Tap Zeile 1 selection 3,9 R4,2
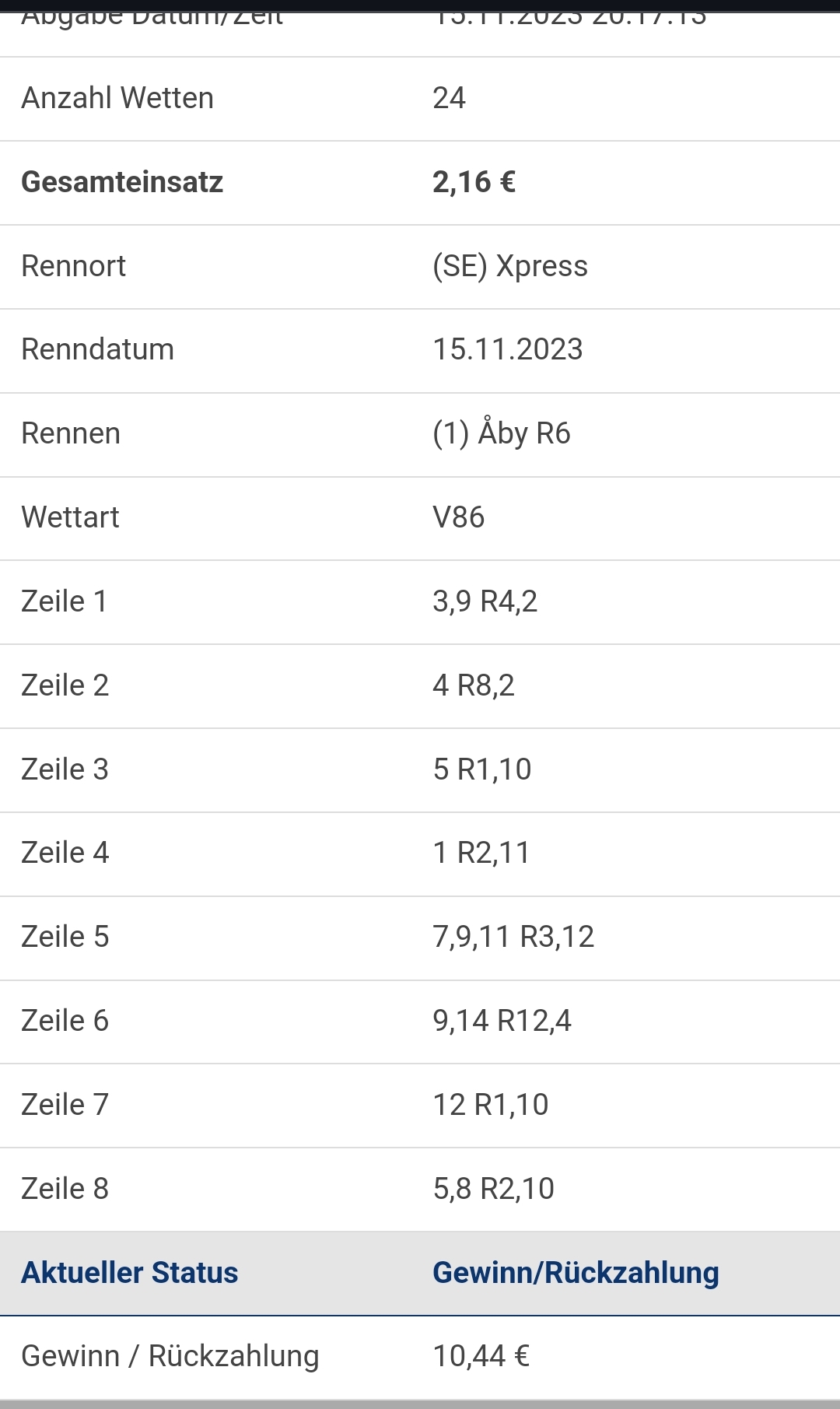 pos(485,601)
